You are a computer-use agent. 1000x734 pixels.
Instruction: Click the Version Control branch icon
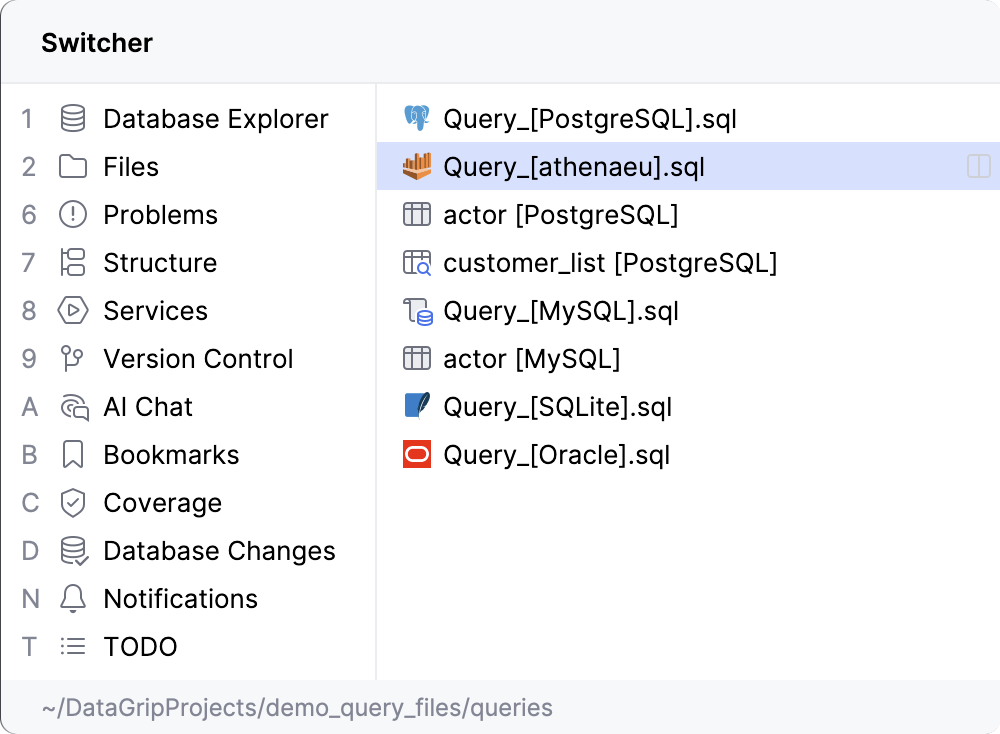pyautogui.click(x=73, y=359)
